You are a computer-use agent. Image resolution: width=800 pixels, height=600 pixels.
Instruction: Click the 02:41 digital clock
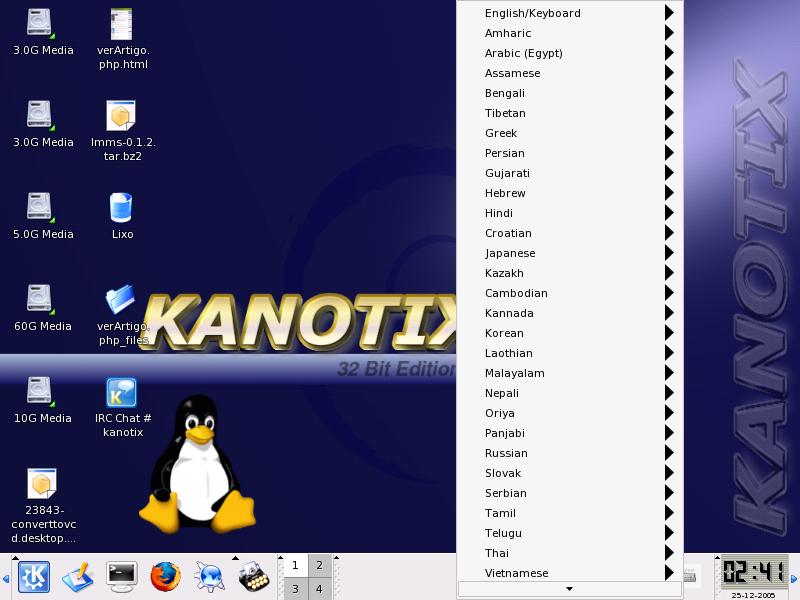(x=754, y=571)
